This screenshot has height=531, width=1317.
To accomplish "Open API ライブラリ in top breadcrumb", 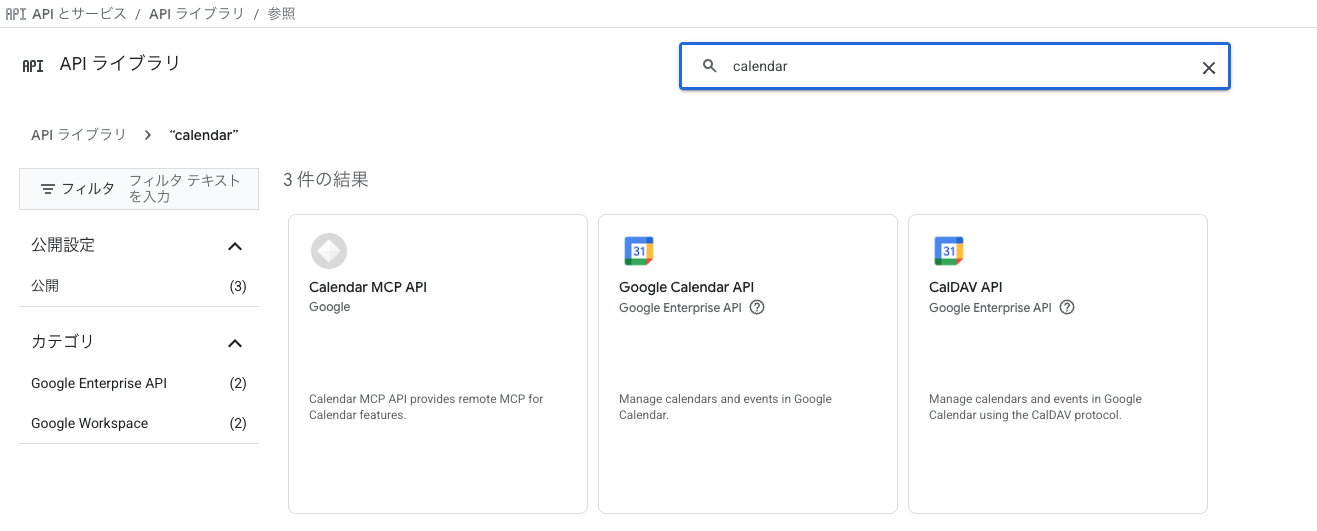I will coord(196,14).
